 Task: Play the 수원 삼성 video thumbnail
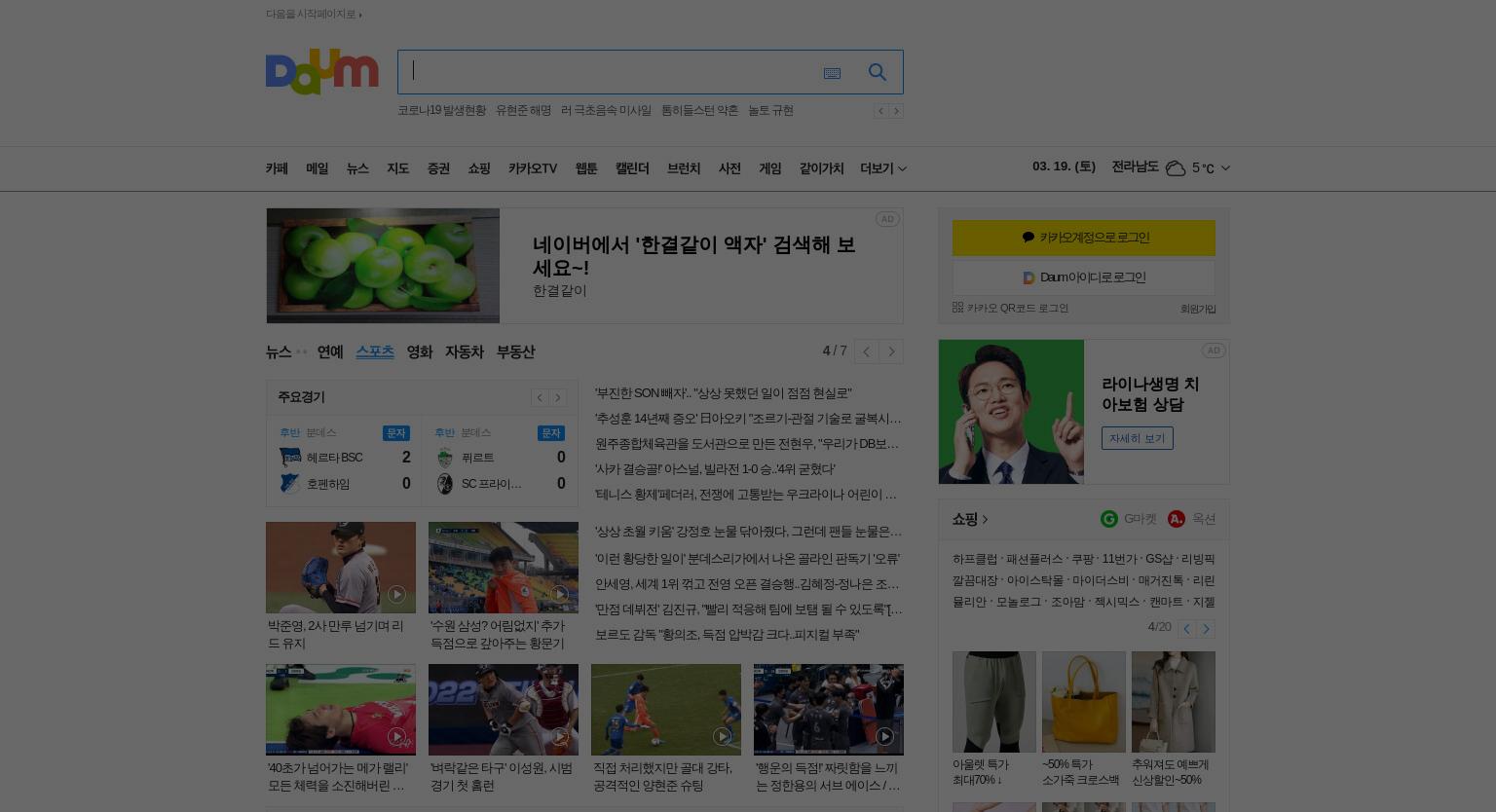[504, 568]
